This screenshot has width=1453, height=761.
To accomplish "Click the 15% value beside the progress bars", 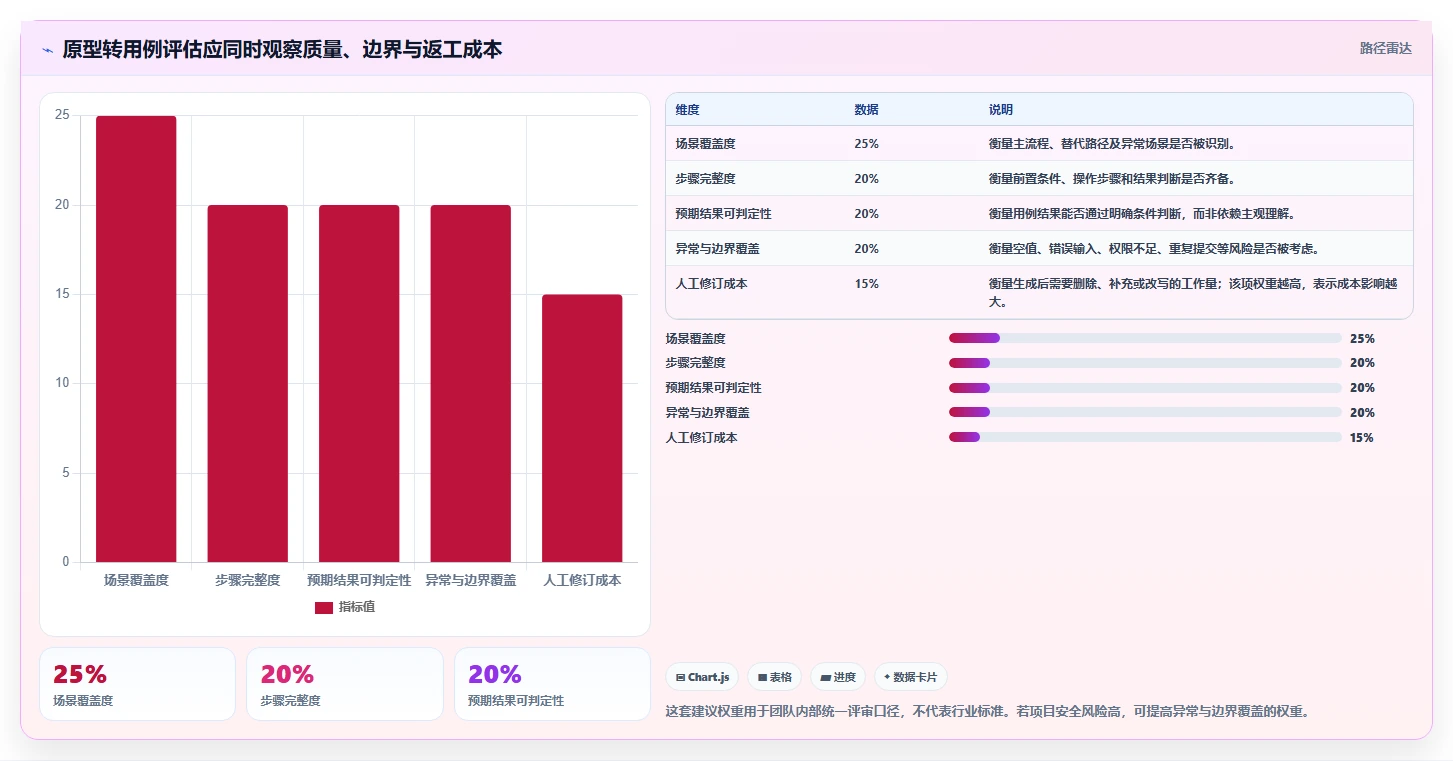I will point(1362,437).
